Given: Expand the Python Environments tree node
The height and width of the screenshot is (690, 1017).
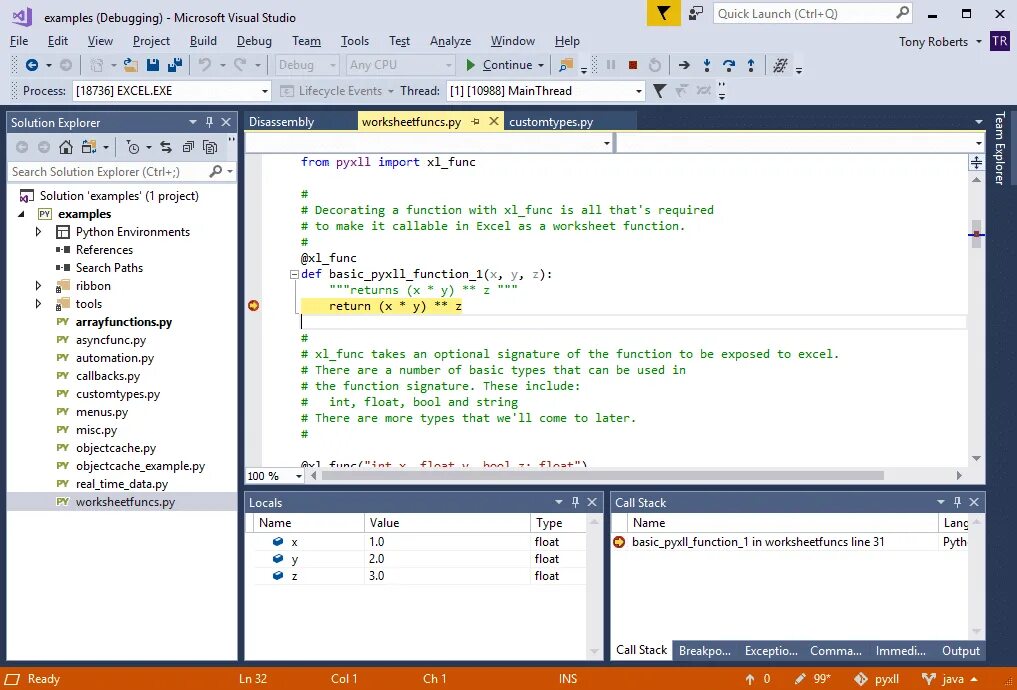Looking at the screenshot, I should click(x=38, y=232).
